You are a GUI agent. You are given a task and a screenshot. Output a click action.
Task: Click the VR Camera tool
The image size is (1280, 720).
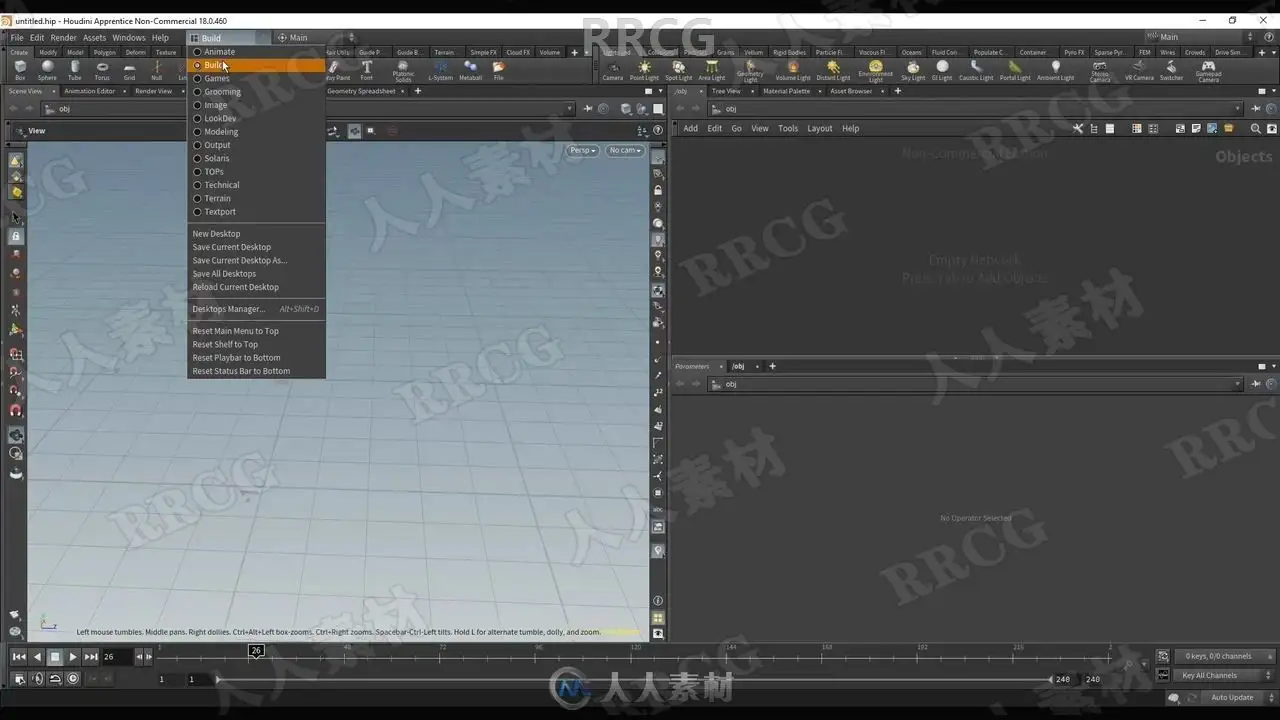point(1139,70)
